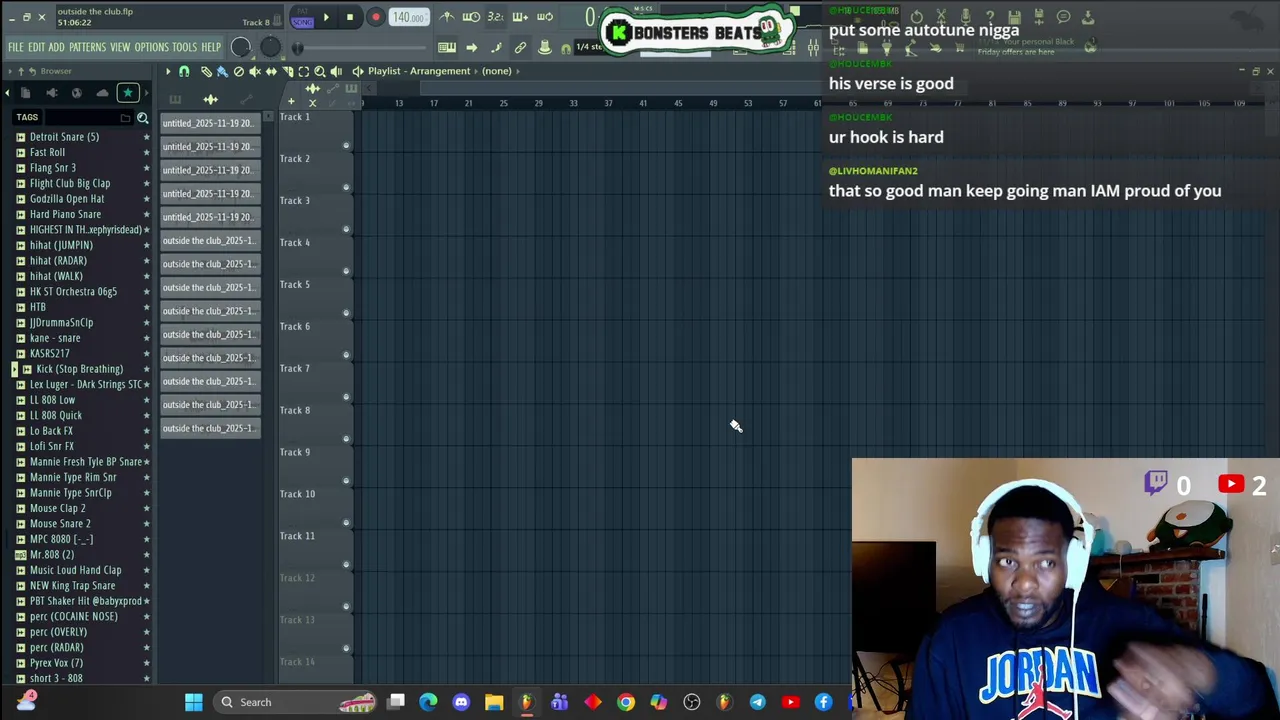Select the first untitled_2025-11-19 audio clip

pyautogui.click(x=209, y=123)
